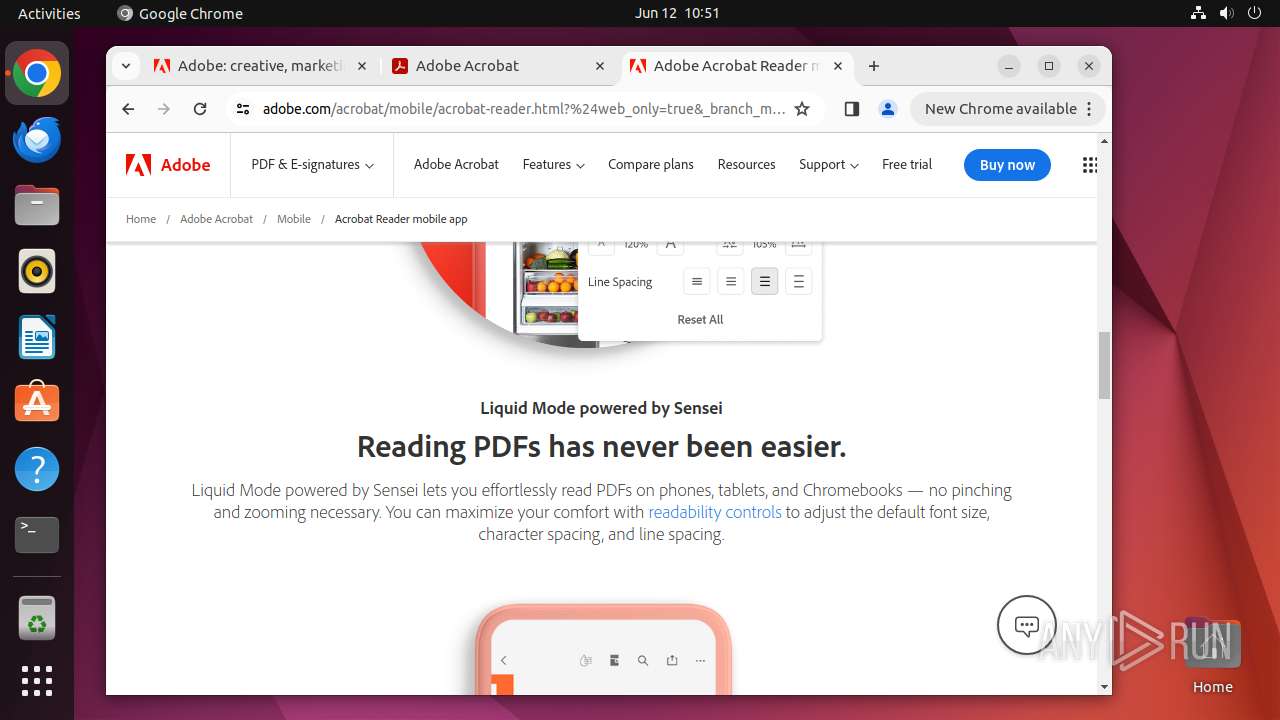Open Trash from the dock
Viewport: 1280px width, 720px height.
37,618
